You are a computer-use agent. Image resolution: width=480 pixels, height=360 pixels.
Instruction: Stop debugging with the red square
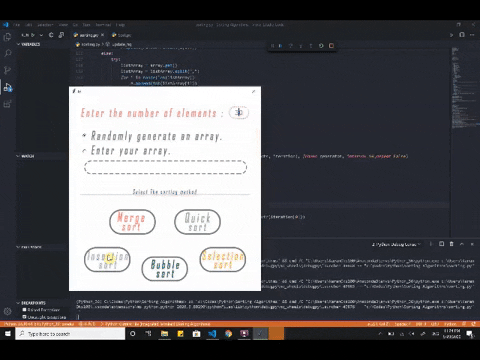331,46
